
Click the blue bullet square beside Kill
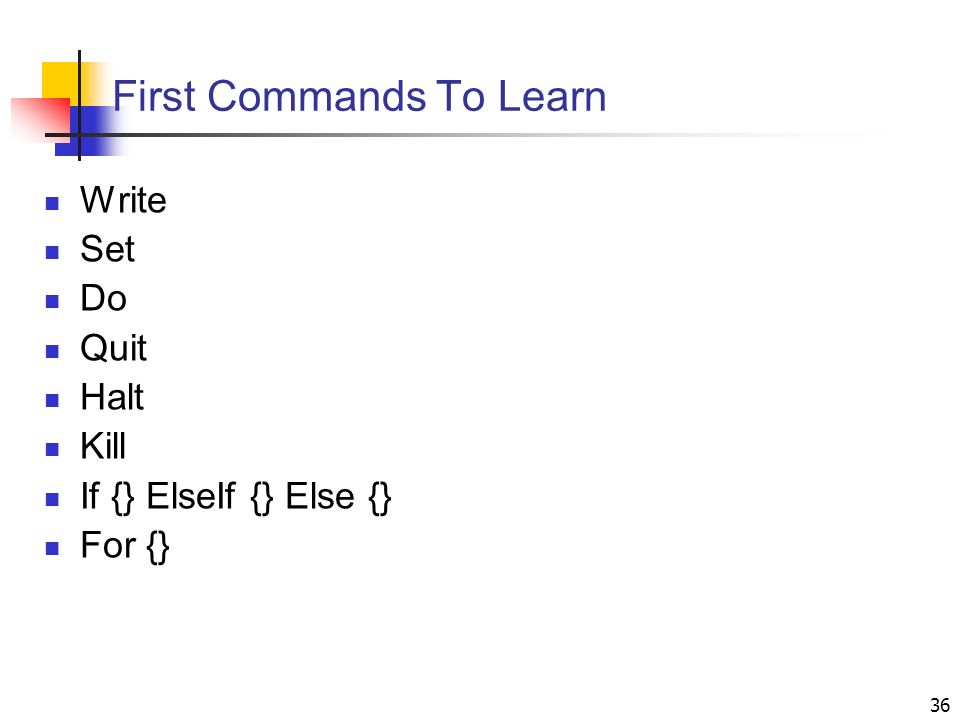tap(52, 449)
